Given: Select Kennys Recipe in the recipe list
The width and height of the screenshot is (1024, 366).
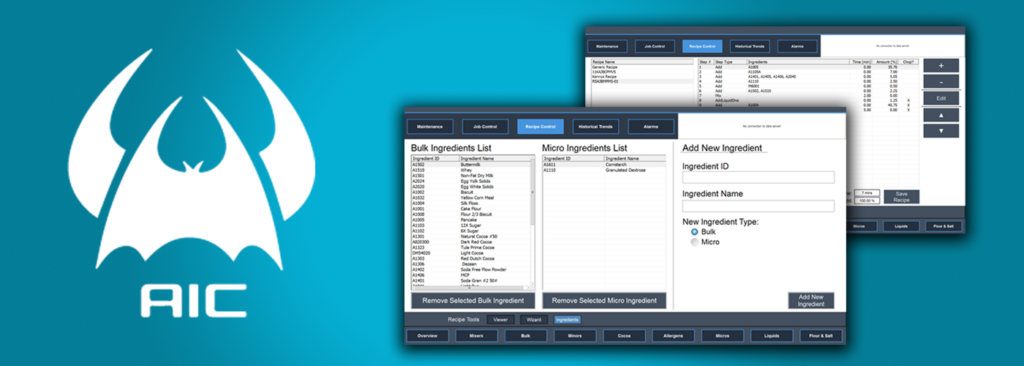Looking at the screenshot, I should pos(642,76).
